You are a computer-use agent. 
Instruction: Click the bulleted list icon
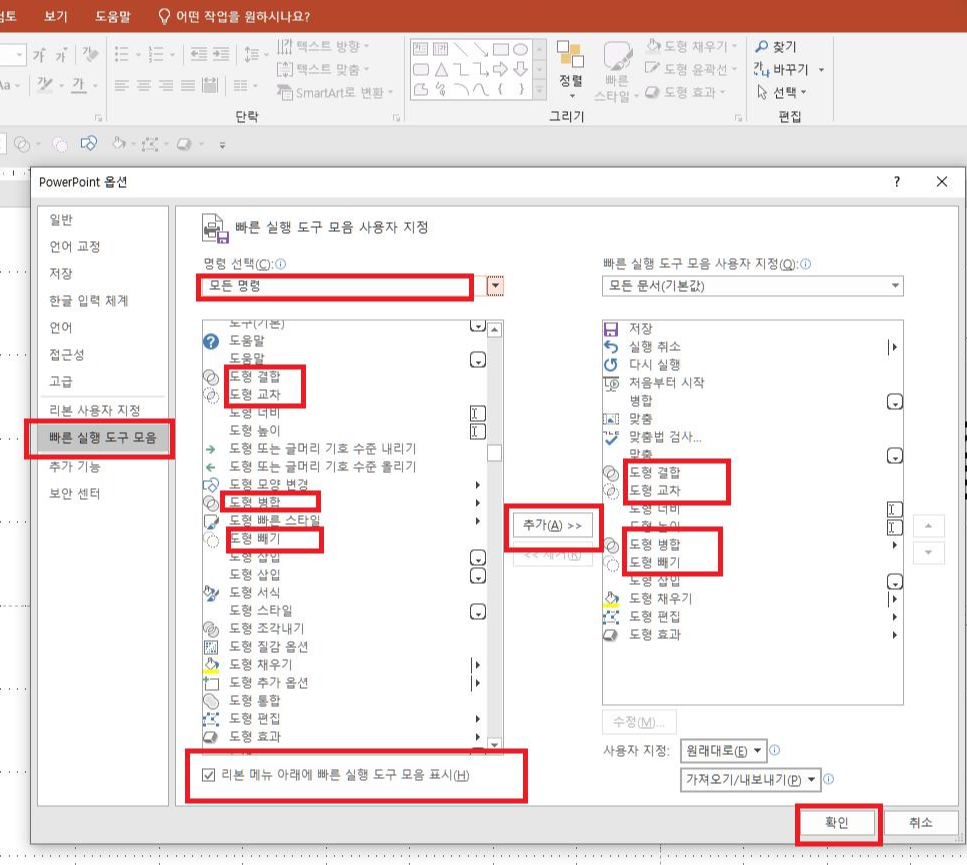[x=122, y=54]
